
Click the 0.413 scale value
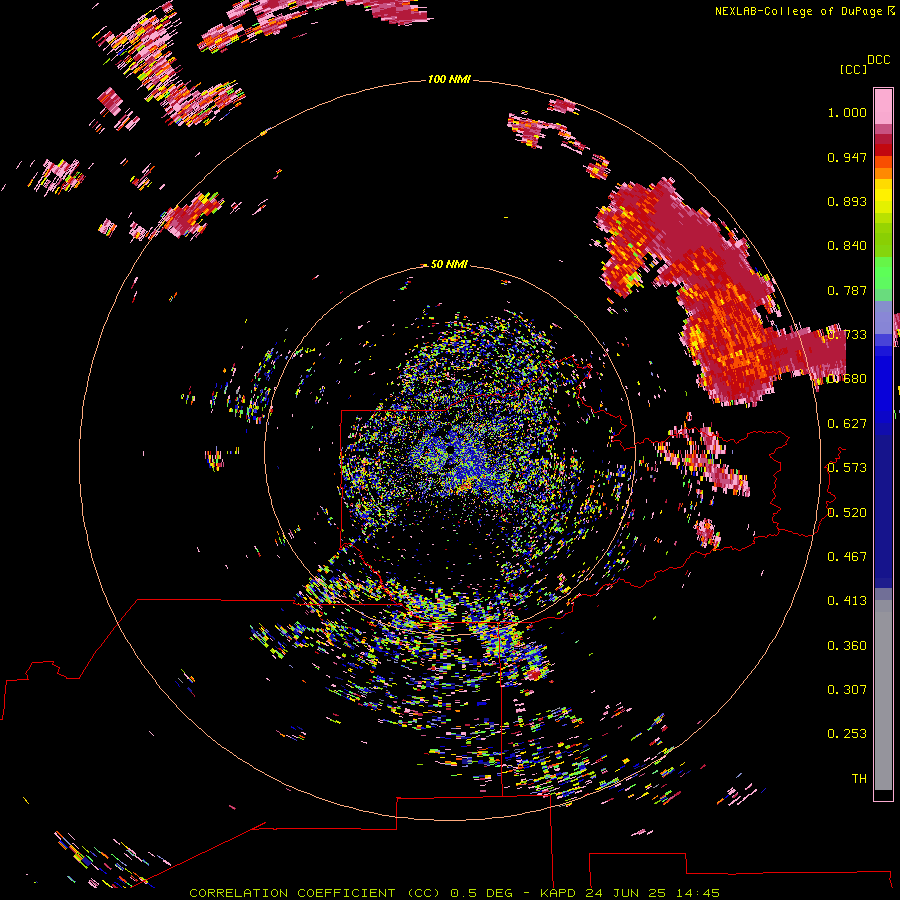(x=847, y=601)
